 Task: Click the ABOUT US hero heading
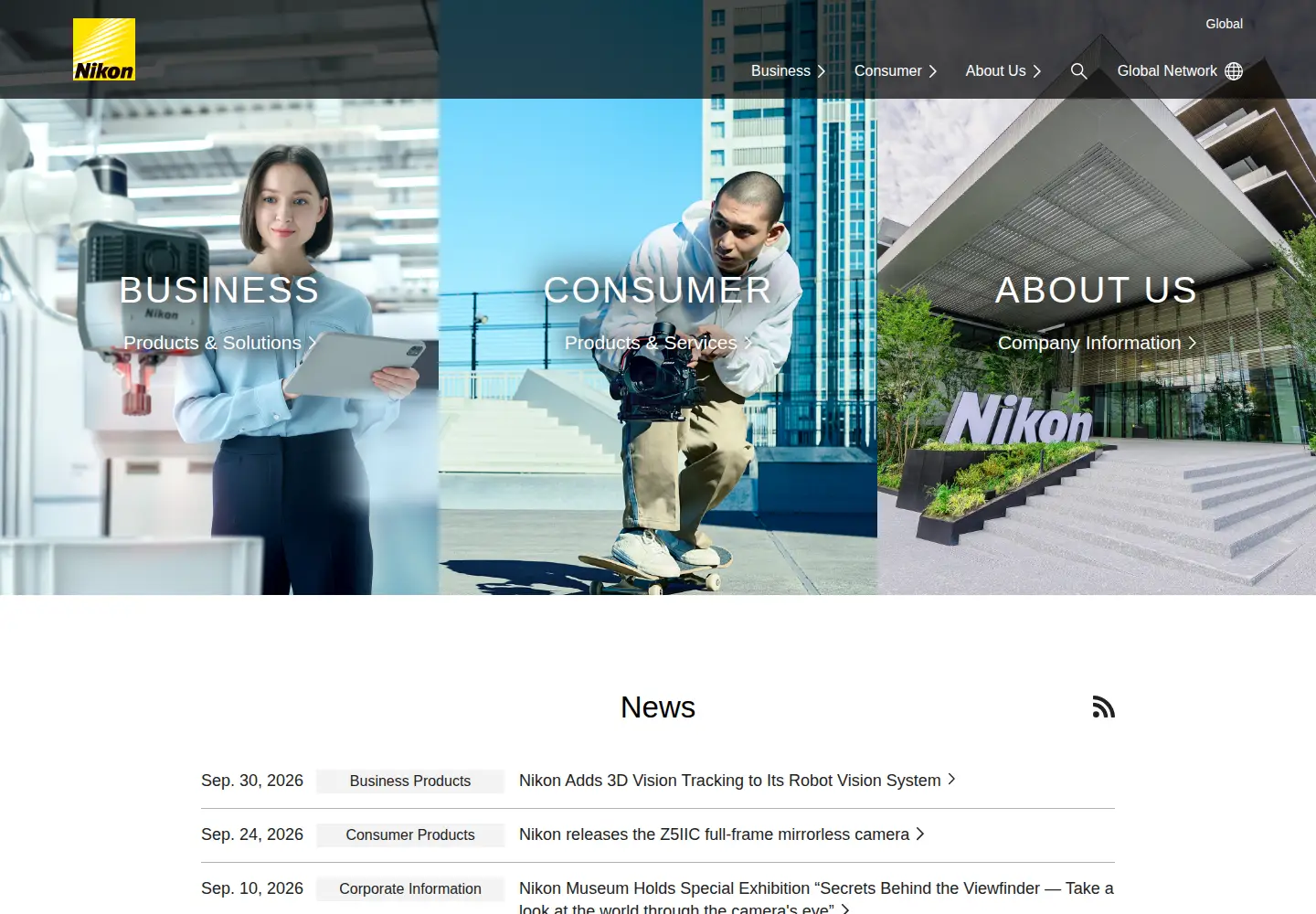coord(1097,290)
